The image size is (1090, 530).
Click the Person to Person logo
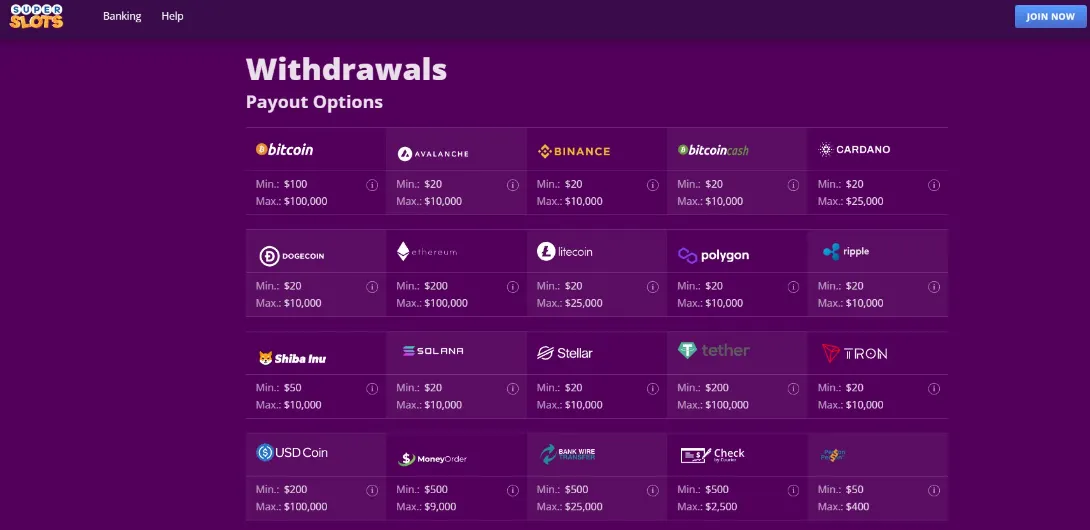(x=834, y=455)
